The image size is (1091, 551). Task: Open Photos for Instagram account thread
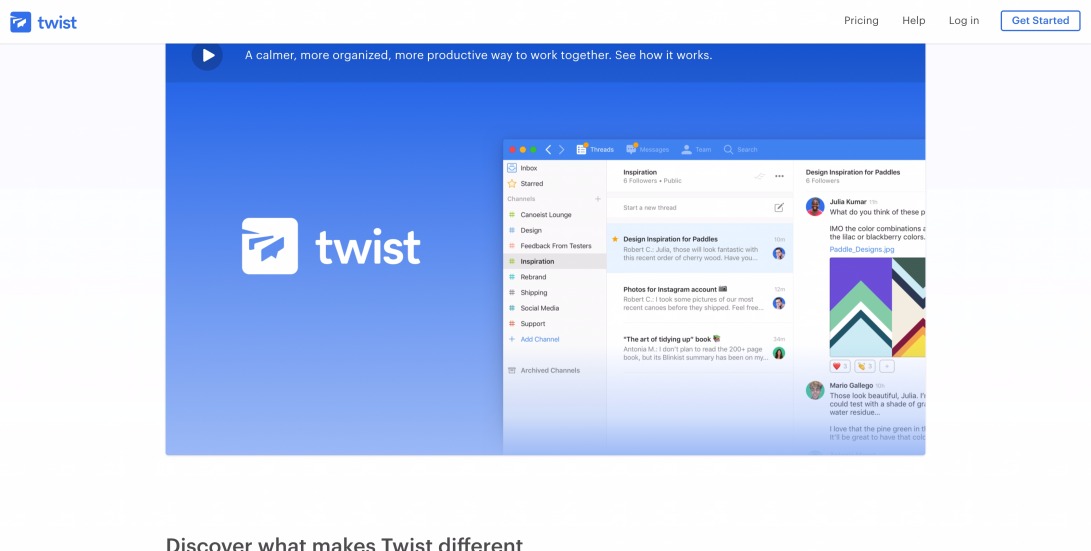[x=699, y=298]
